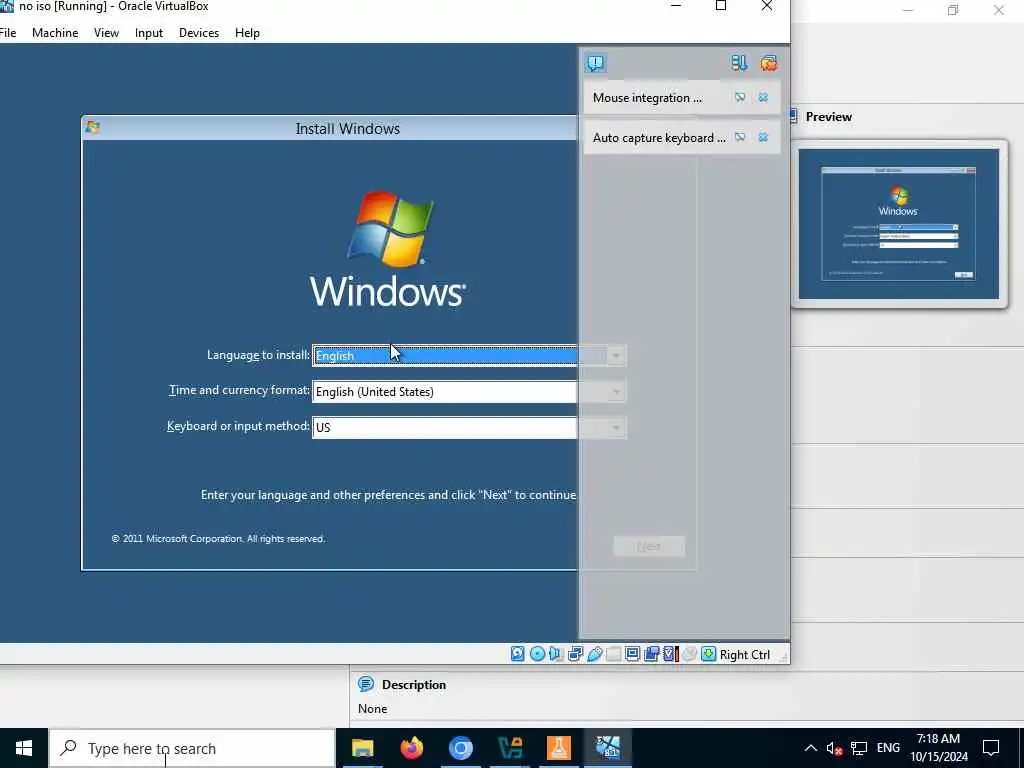This screenshot has width=1024, height=768.
Task: Click the network tray icon
Action: [859, 748]
